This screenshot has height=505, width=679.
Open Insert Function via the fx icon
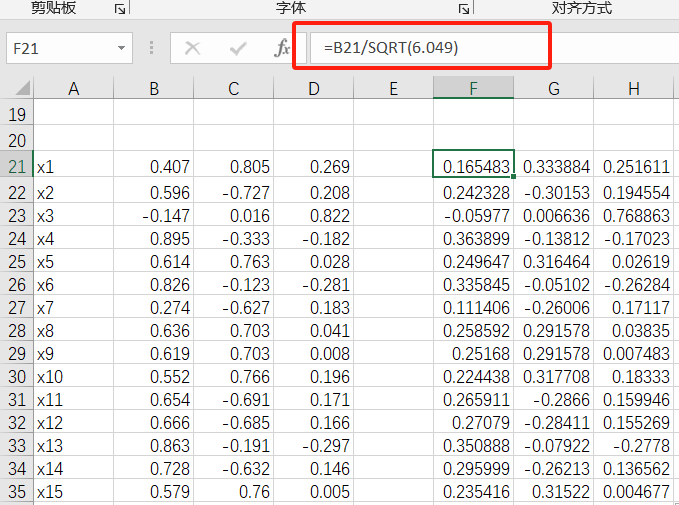coord(283,48)
